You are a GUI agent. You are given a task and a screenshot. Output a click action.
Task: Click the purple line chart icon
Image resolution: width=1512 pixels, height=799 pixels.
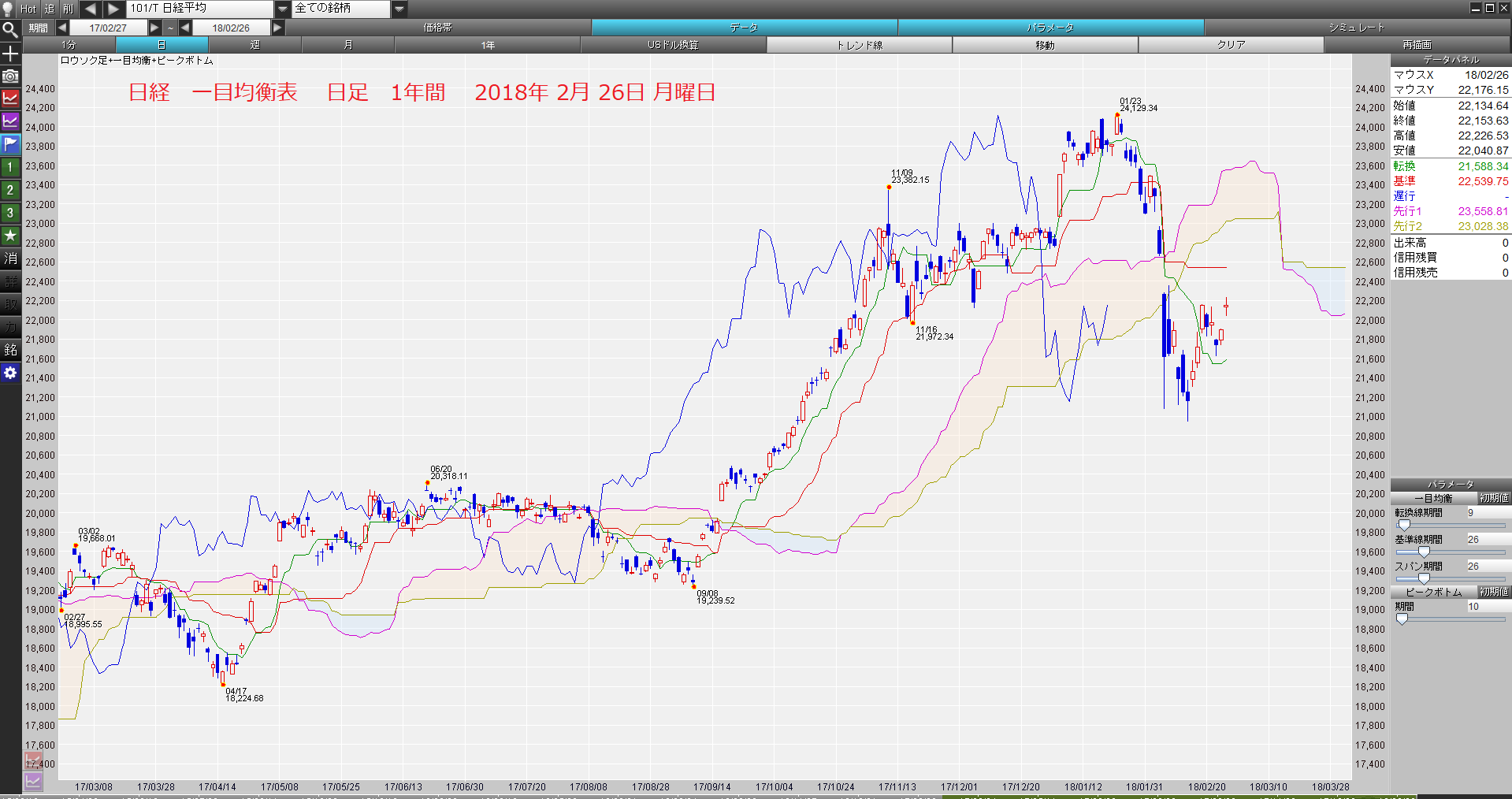coord(10,121)
